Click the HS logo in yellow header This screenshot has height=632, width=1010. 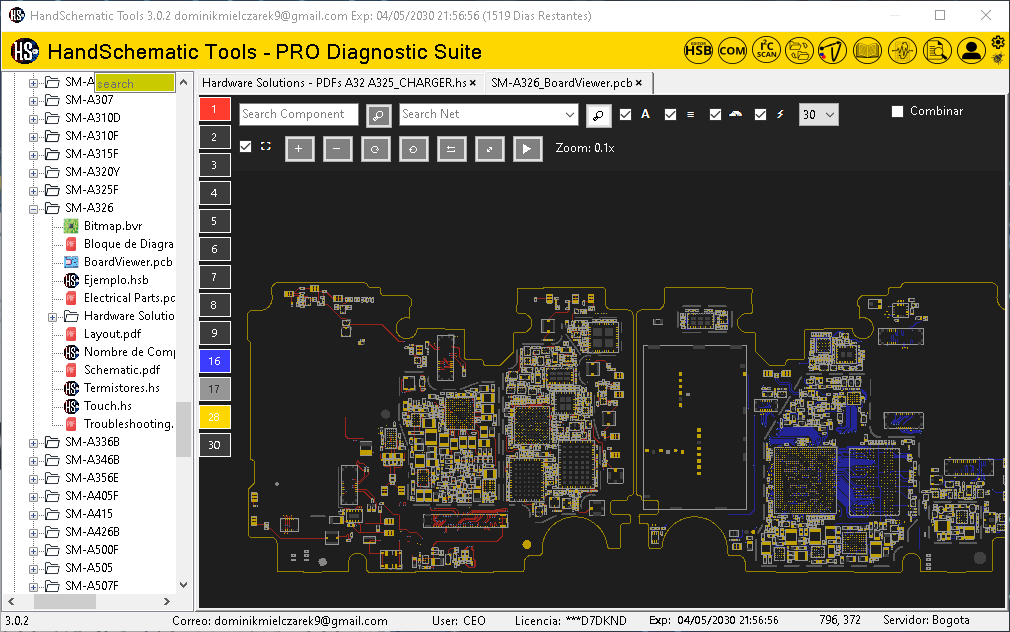pyautogui.click(x=25, y=51)
